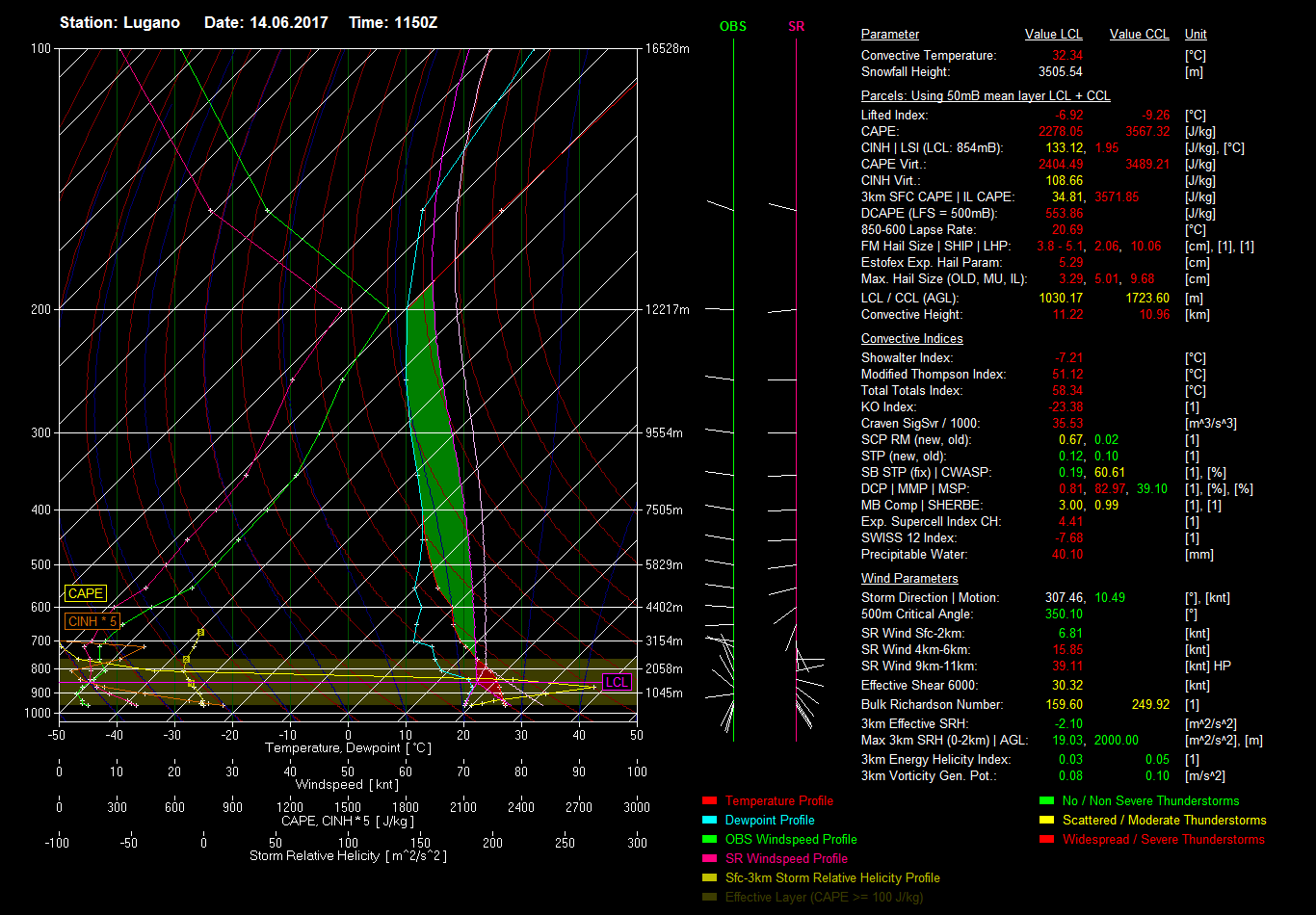
Task: Click the red Temperature Profile legend swatch
Action: tap(710, 801)
